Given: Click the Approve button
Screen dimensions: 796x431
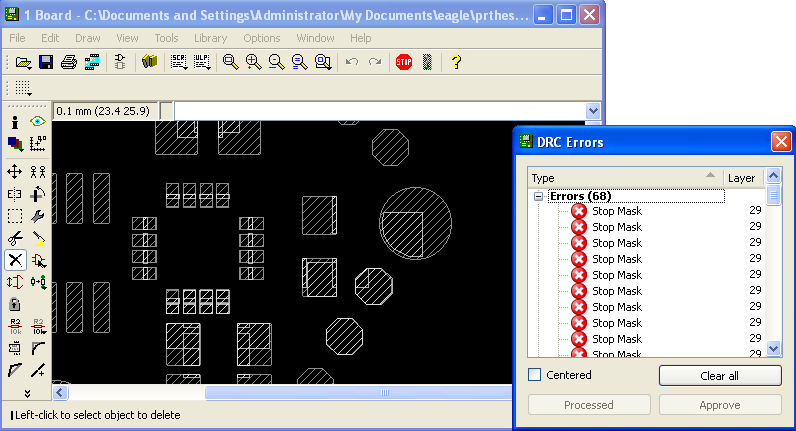Looking at the screenshot, I should pos(720,405).
